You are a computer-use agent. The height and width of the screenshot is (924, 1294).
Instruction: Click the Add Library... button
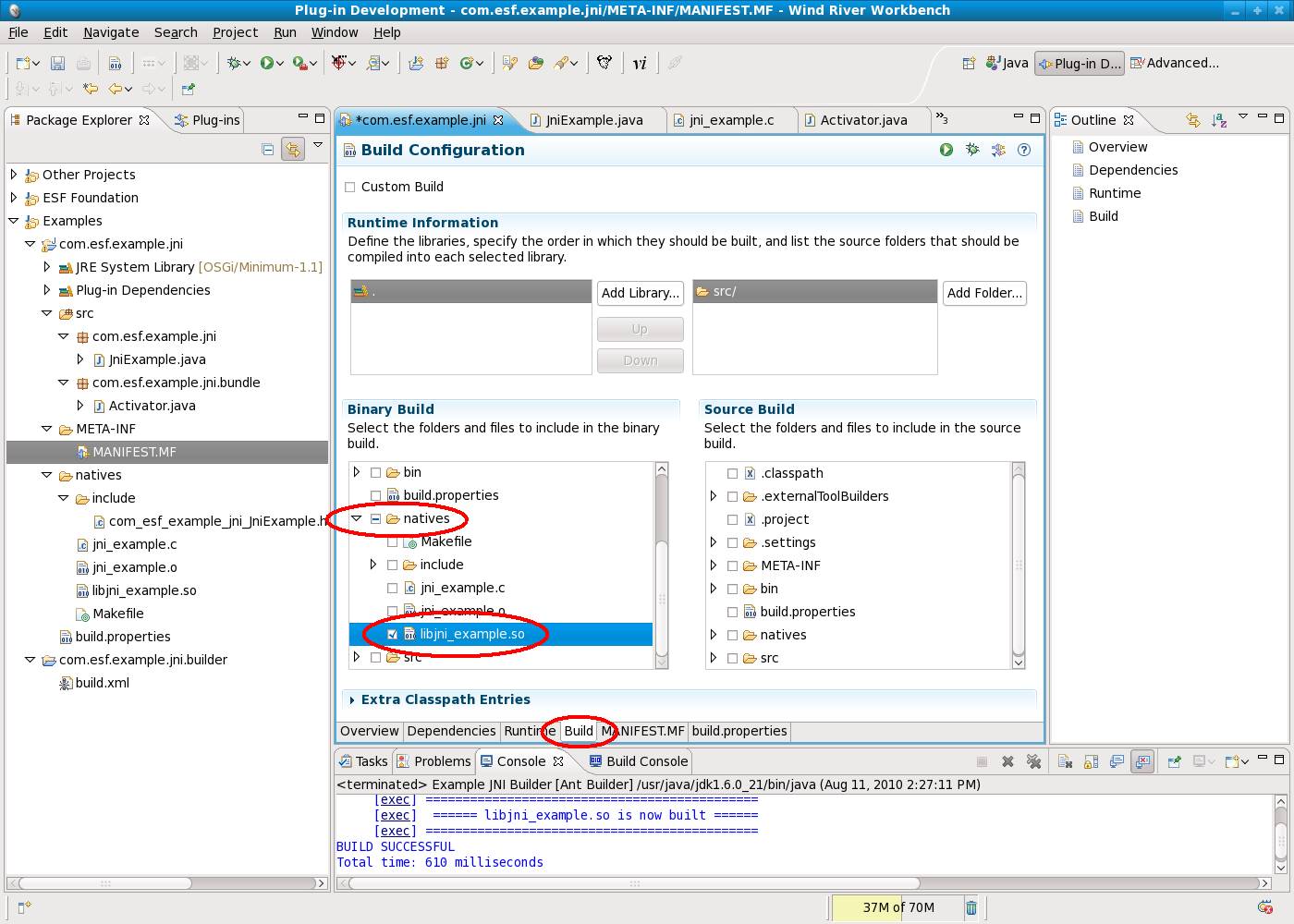pyautogui.click(x=640, y=293)
